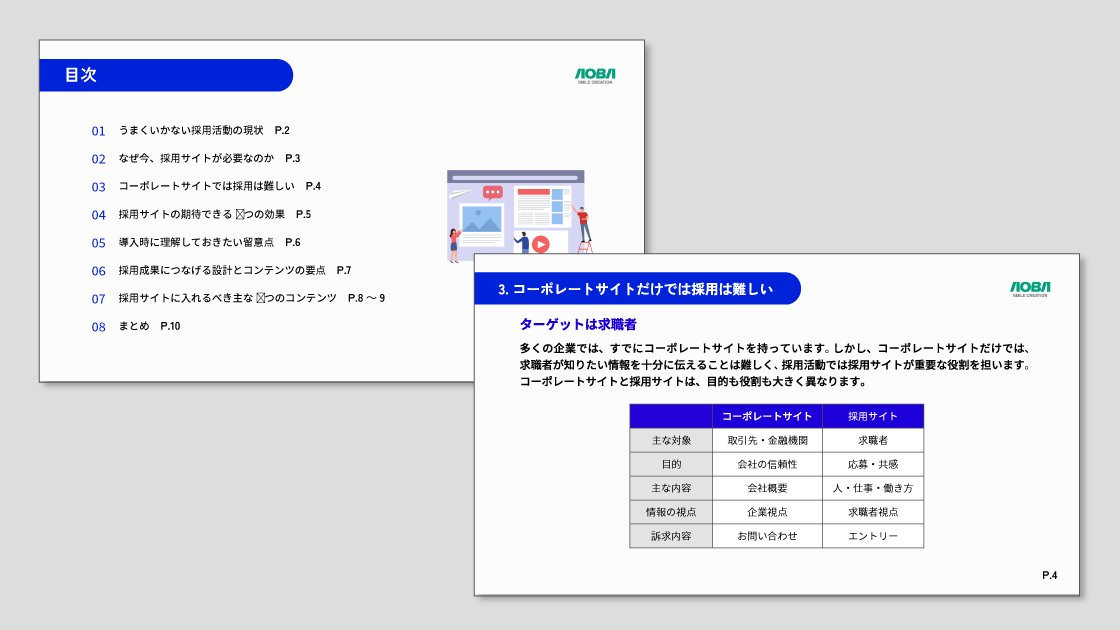The width and height of the screenshot is (1120, 630).
Task: Click the 採用サイト table column header
Action: pos(872,416)
